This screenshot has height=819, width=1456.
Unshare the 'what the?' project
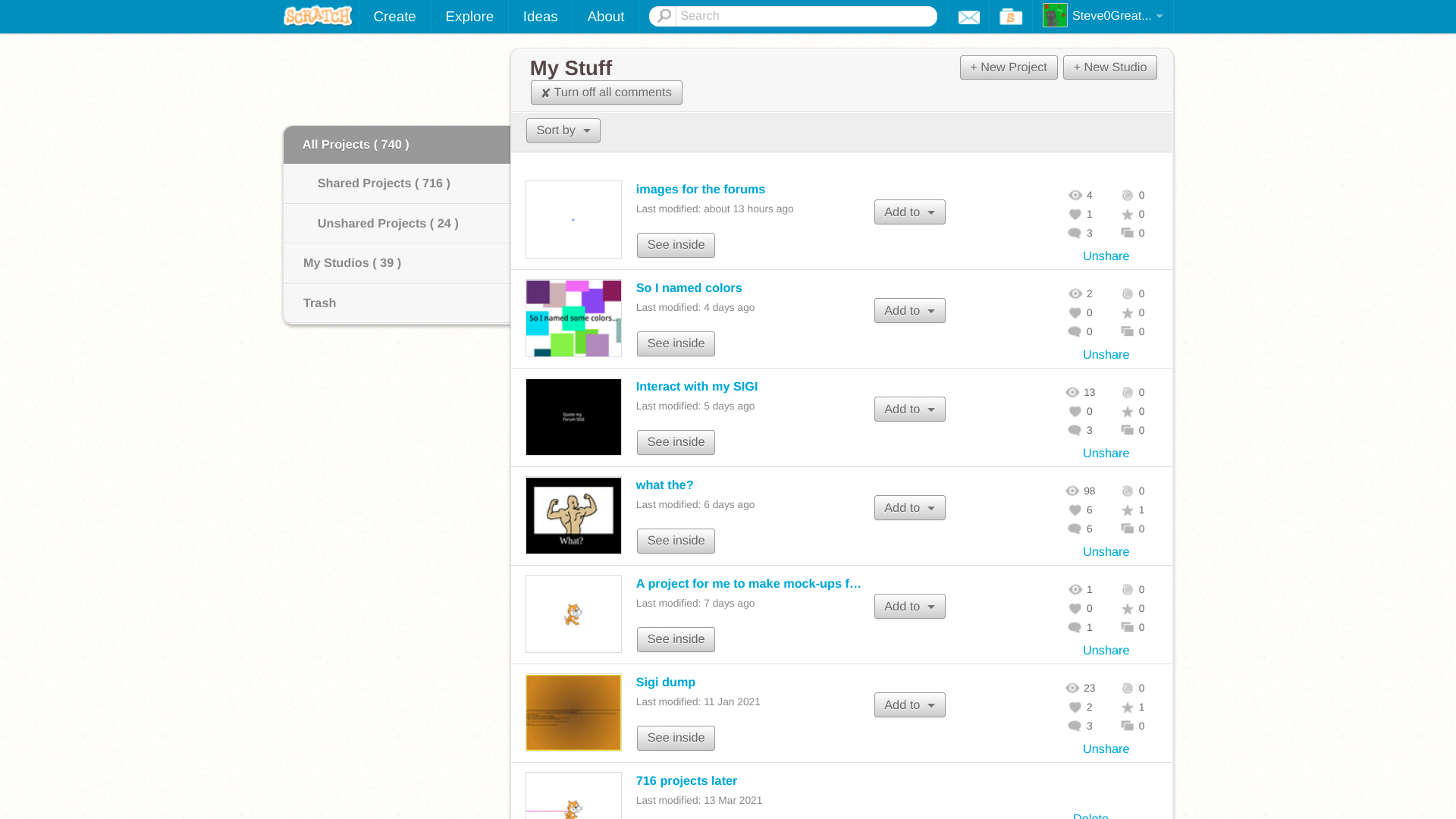[1106, 552]
